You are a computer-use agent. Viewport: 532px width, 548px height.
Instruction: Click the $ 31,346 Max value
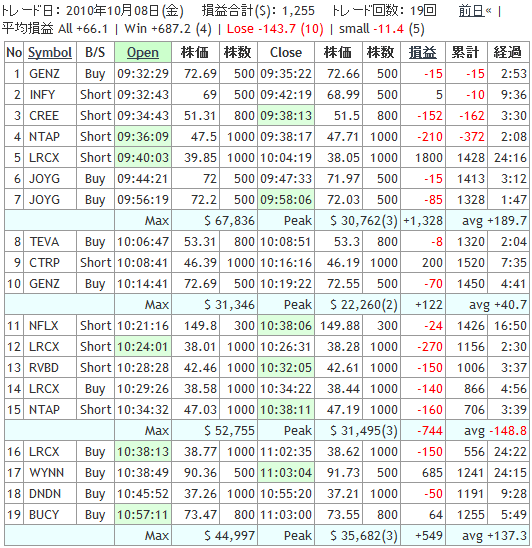229,304
